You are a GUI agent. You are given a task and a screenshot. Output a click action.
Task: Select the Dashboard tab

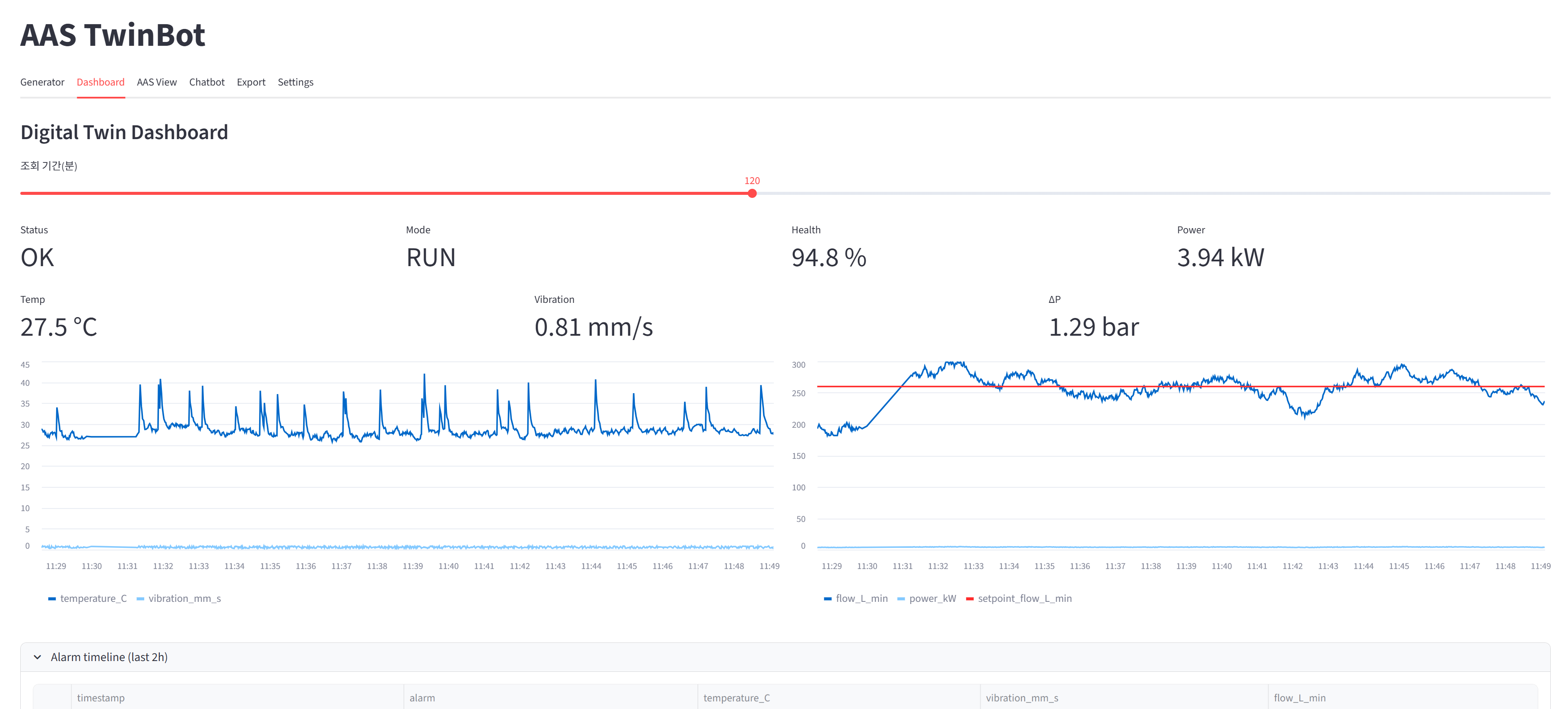[101, 82]
